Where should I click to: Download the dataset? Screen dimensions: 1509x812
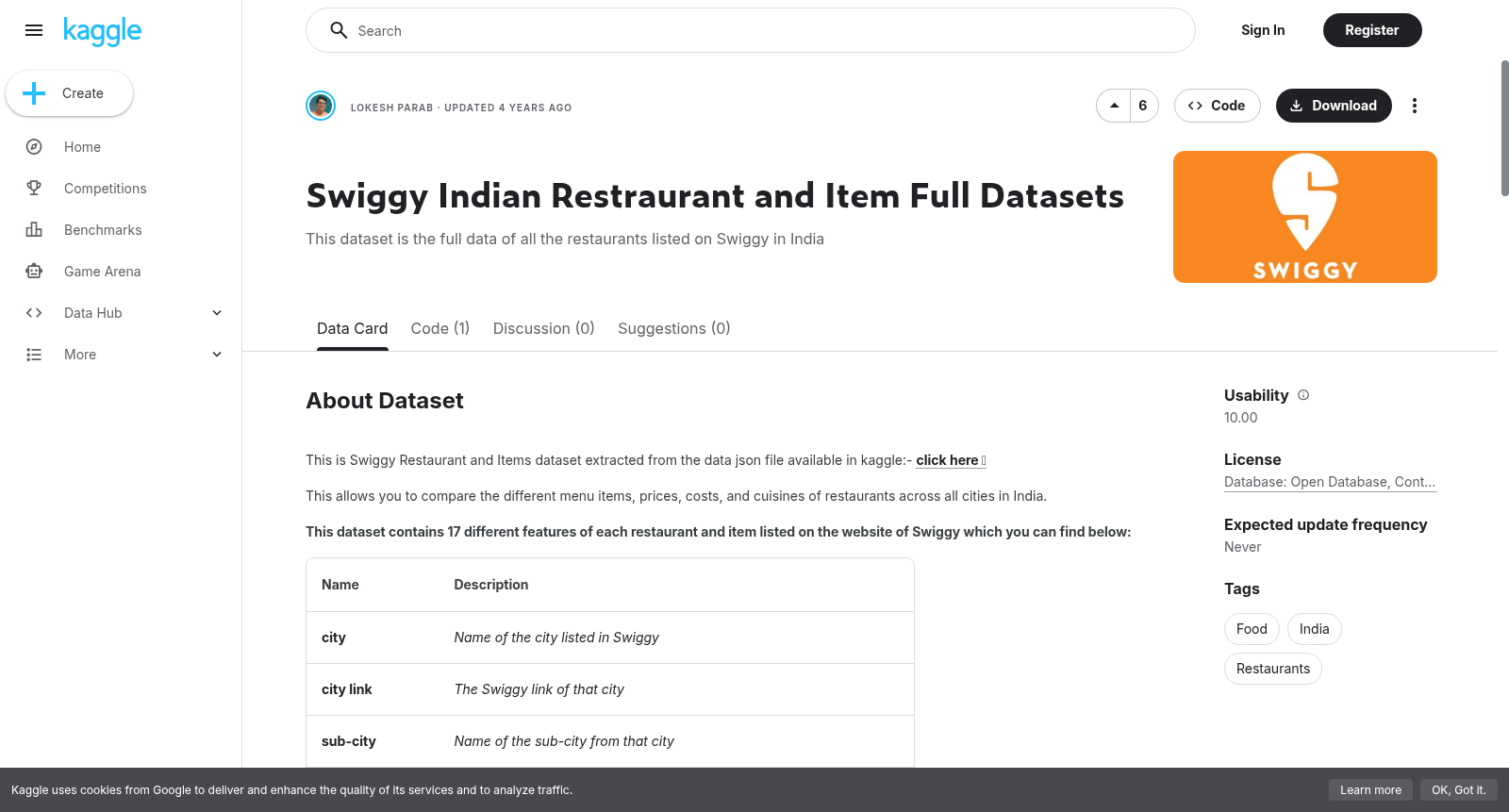click(x=1334, y=106)
